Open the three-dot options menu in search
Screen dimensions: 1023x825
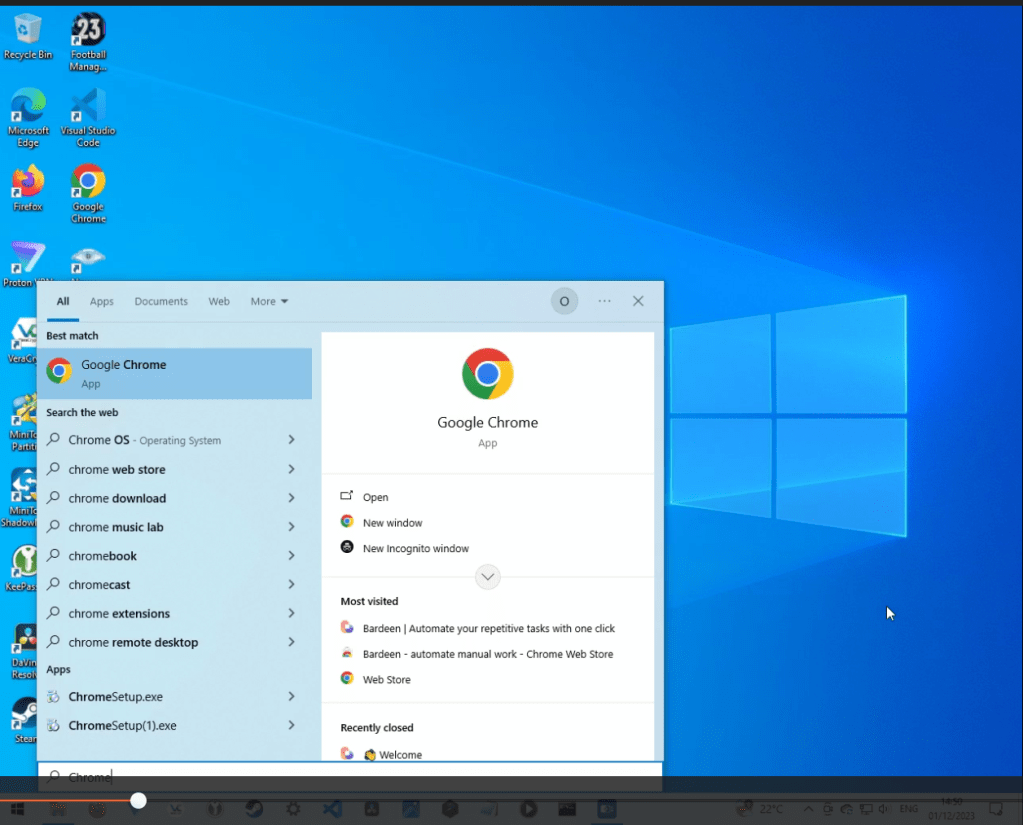pos(604,301)
